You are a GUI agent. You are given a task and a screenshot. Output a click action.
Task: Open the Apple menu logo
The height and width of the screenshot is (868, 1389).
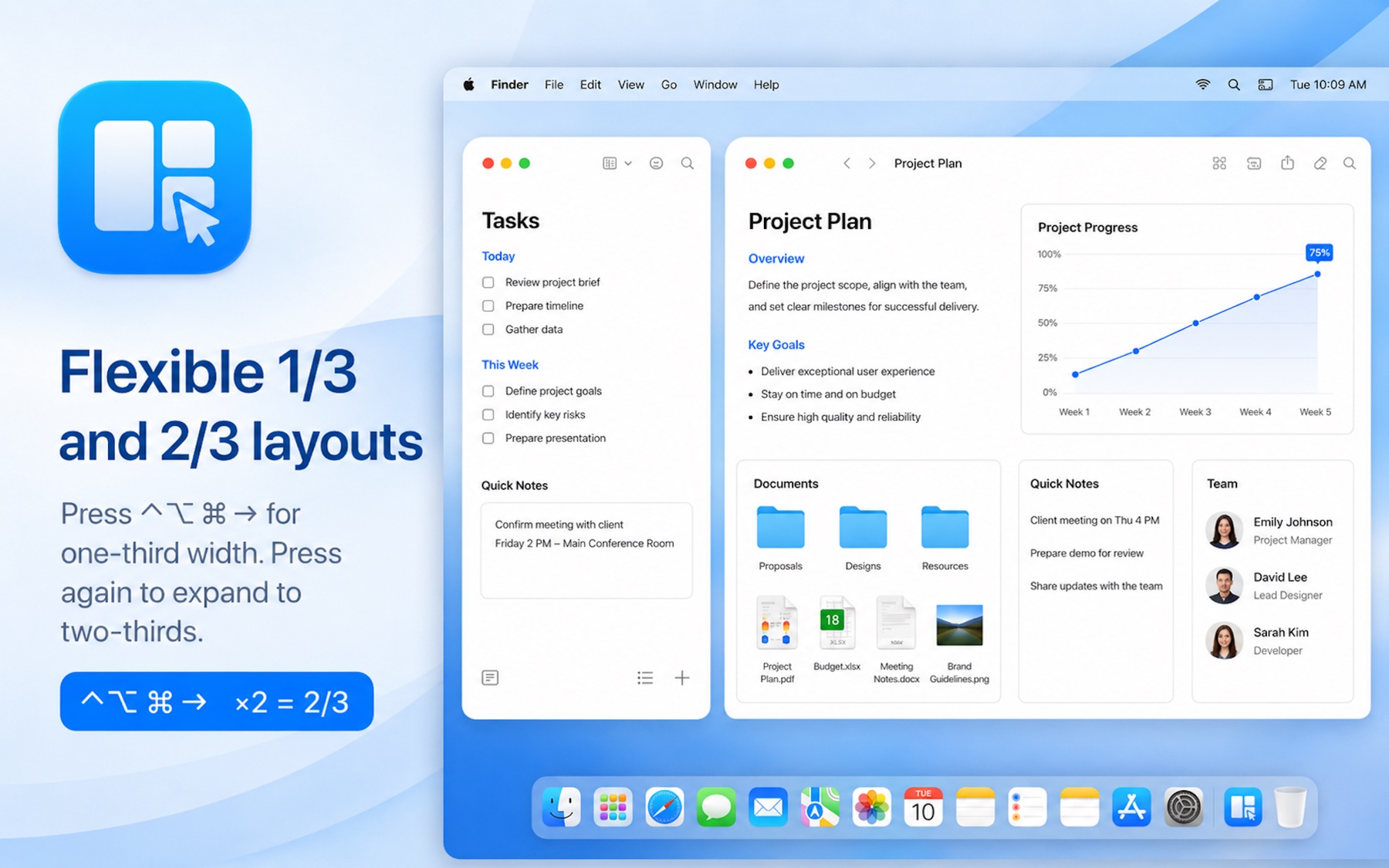[468, 85]
